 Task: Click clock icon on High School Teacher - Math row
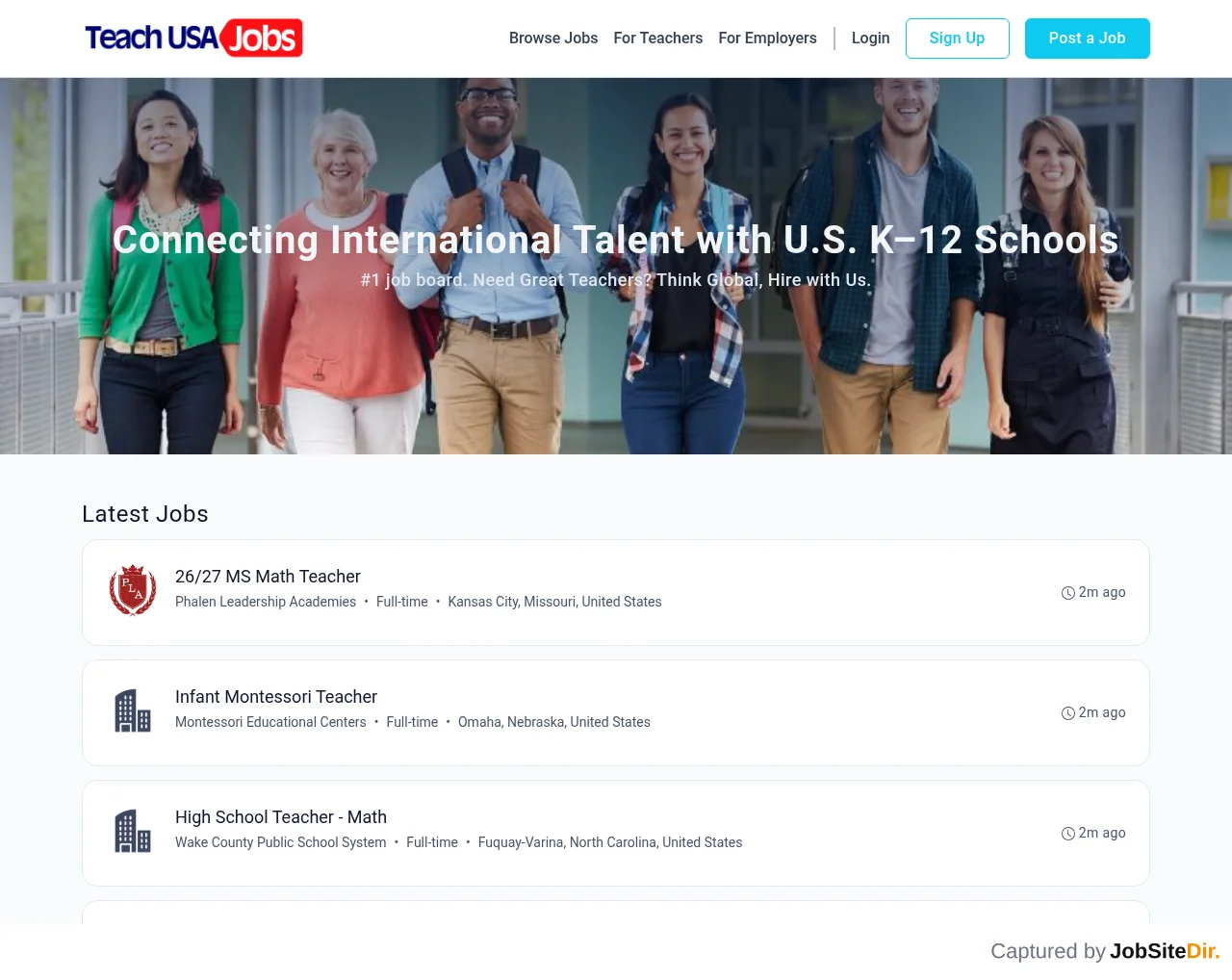[1068, 834]
